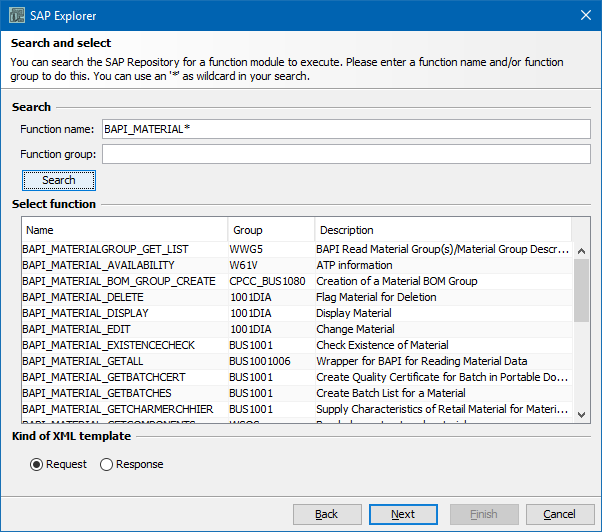Click the Function group input field
This screenshot has height=532, width=602.
(x=345, y=154)
